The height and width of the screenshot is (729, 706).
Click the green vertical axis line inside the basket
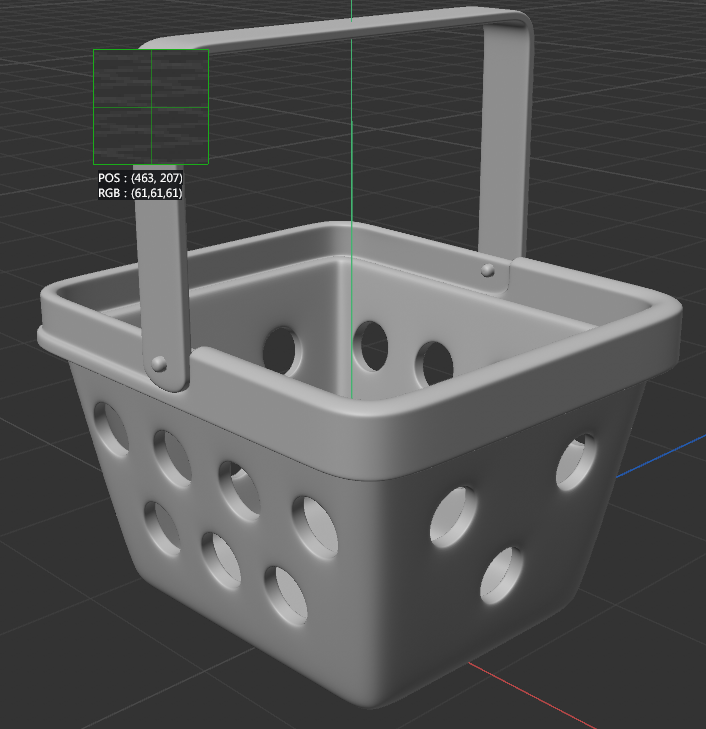coord(352,300)
